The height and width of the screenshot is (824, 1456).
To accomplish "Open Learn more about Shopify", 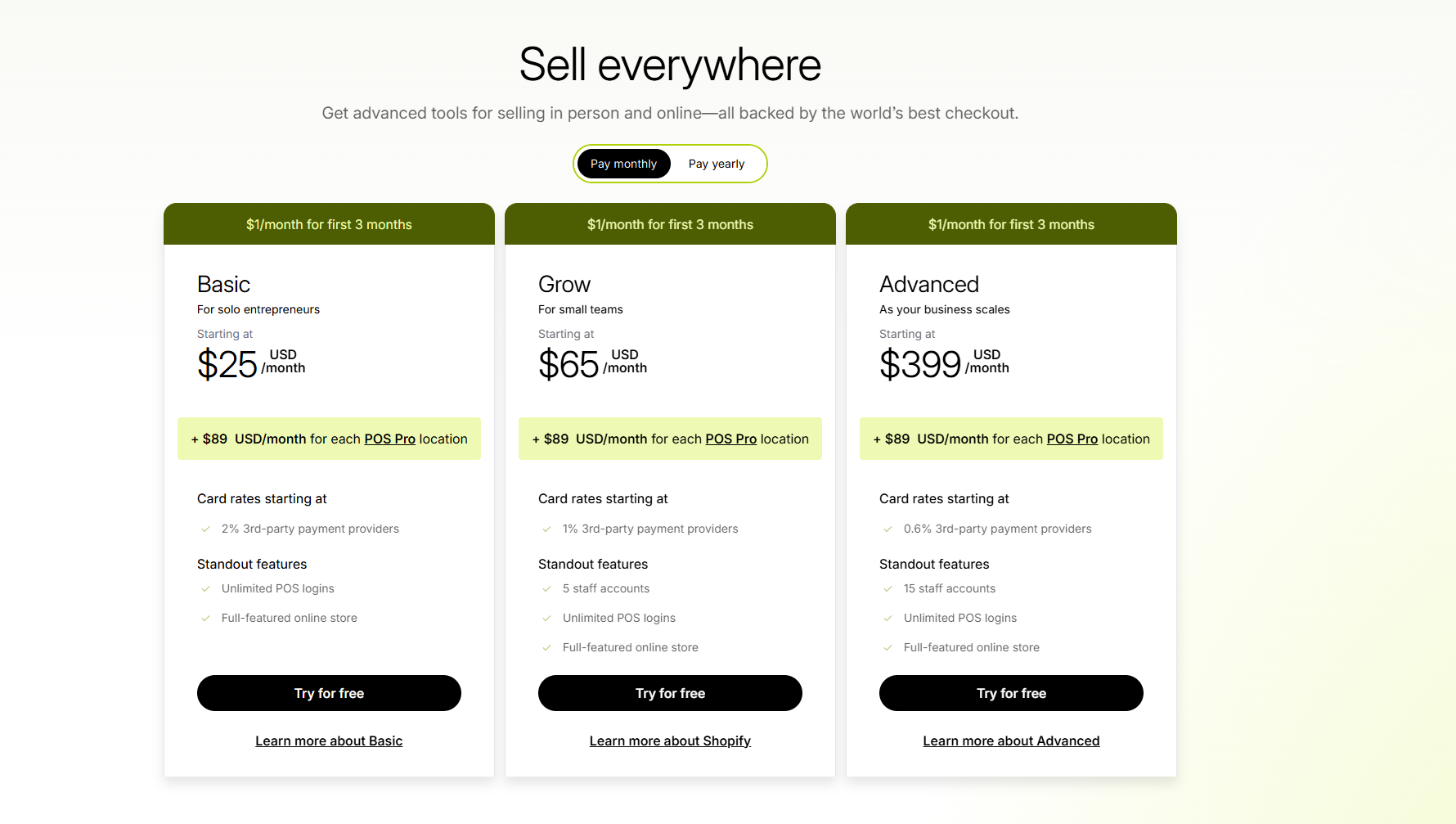I will tap(670, 741).
